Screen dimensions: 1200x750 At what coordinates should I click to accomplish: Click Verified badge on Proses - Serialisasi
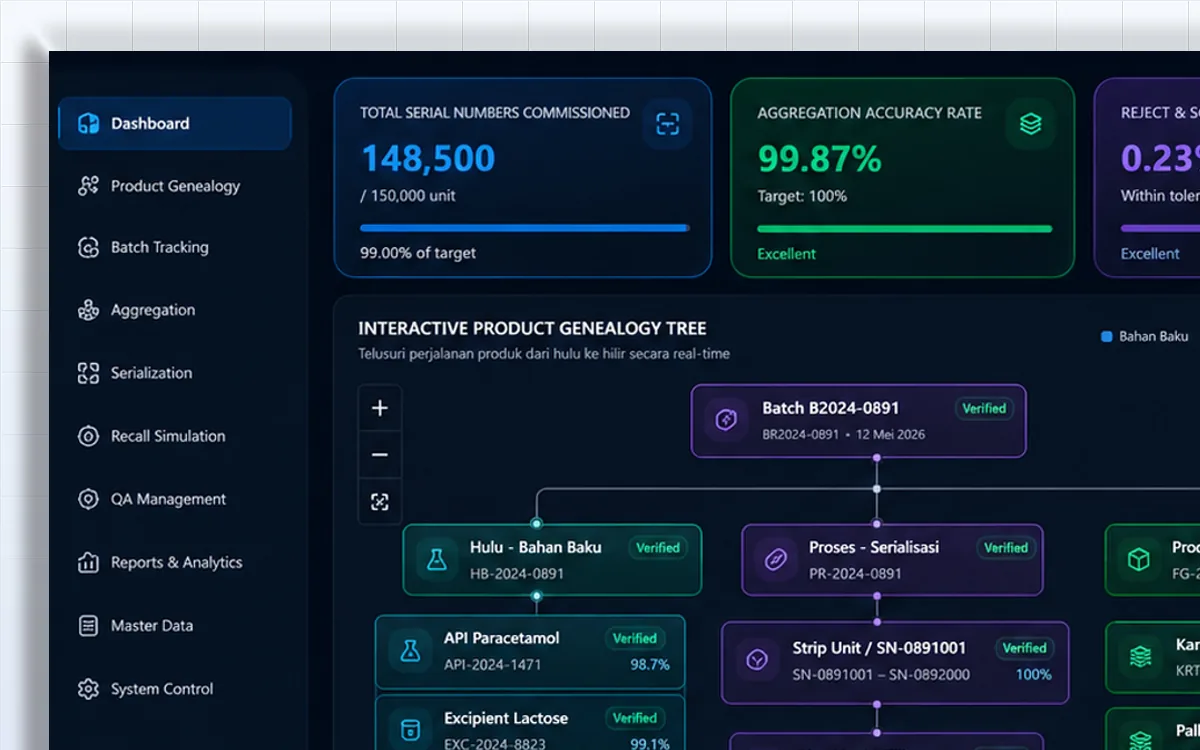coord(1006,548)
